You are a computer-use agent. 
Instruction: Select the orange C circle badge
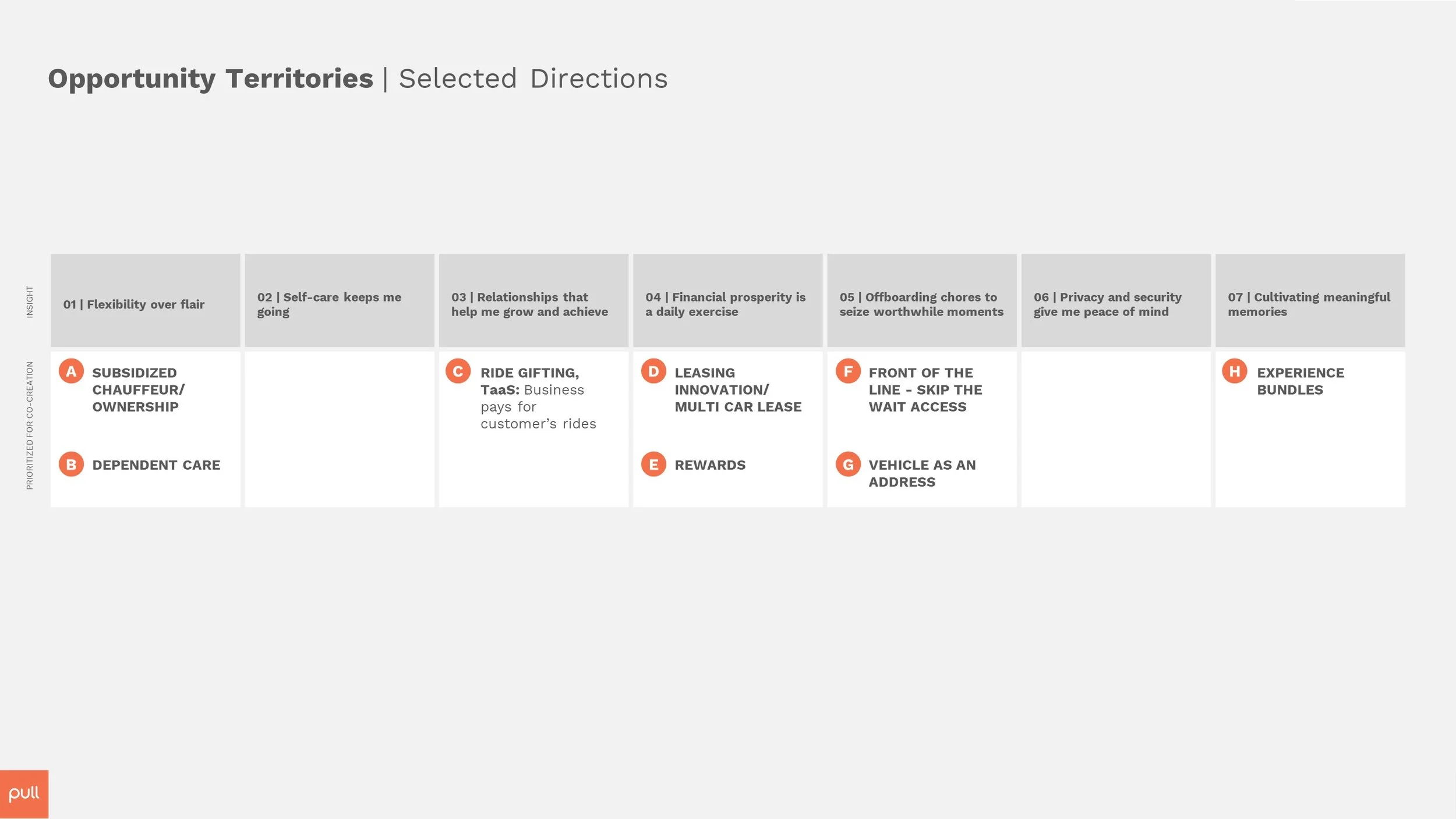[x=458, y=371]
